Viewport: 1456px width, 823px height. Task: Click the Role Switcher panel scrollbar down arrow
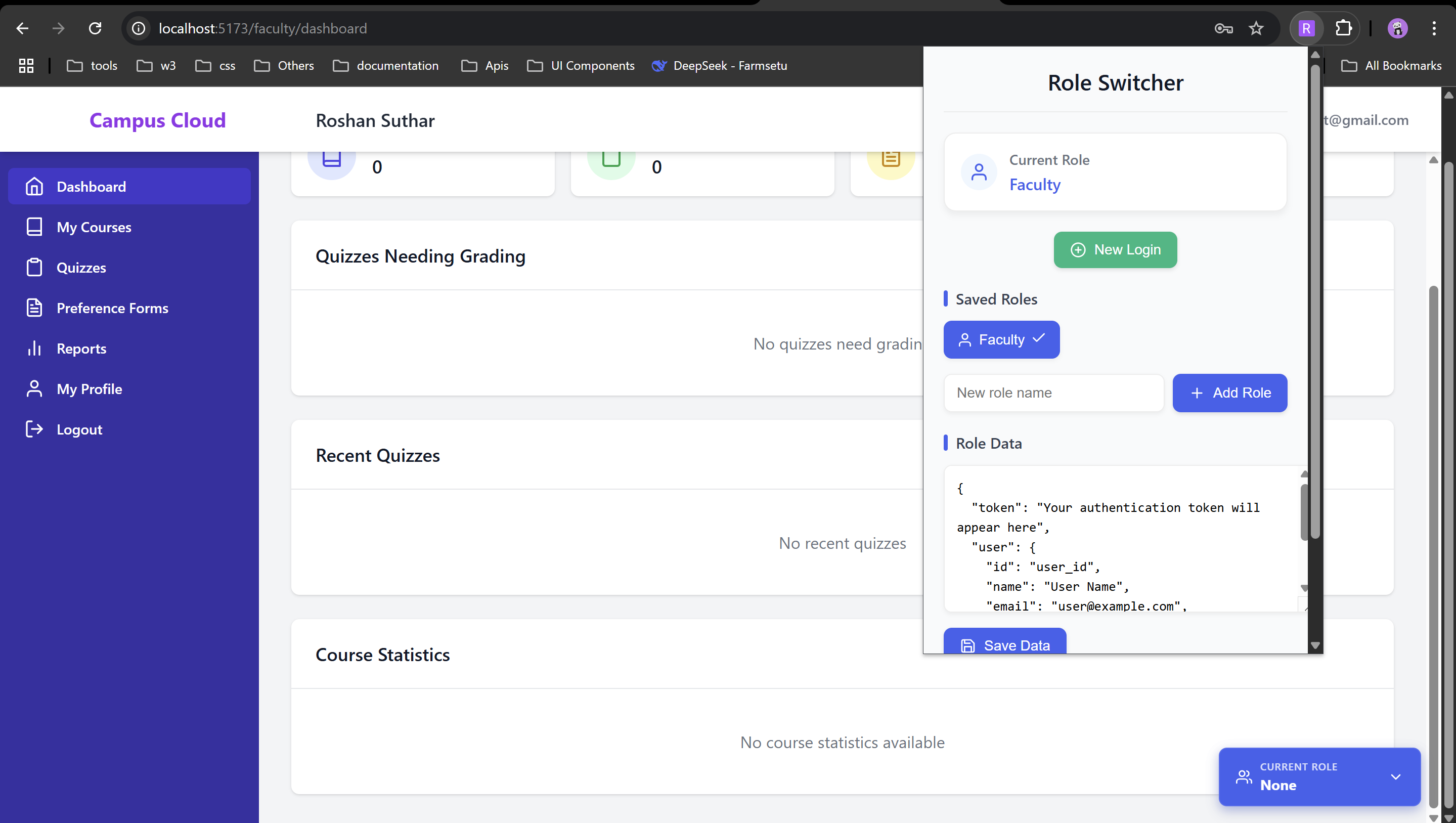[1315, 645]
